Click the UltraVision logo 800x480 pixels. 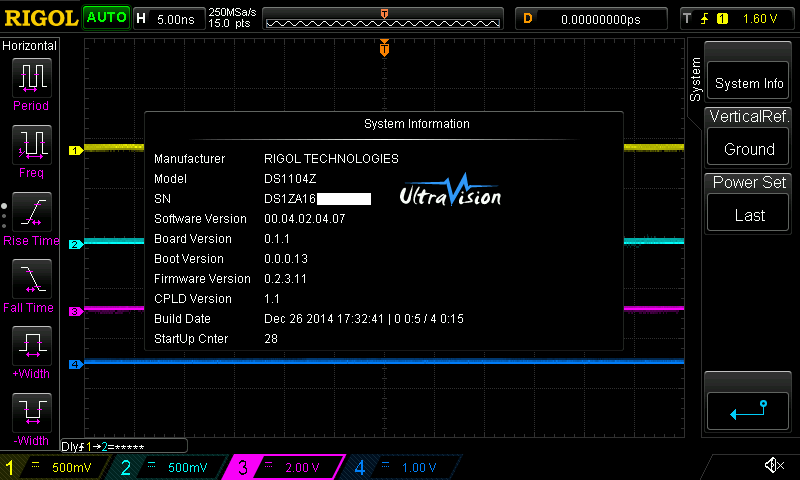450,191
